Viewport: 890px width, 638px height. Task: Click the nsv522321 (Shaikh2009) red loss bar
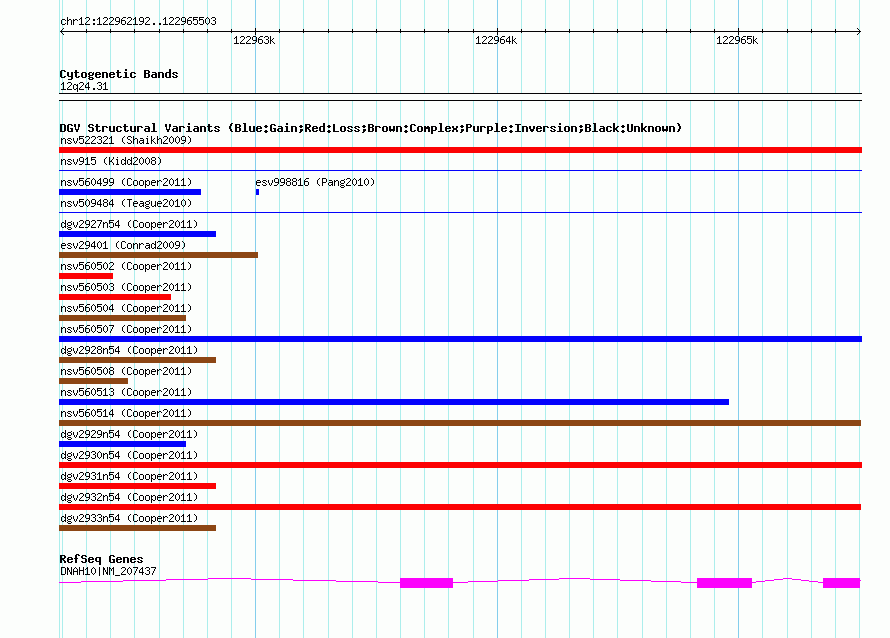pyautogui.click(x=460, y=150)
